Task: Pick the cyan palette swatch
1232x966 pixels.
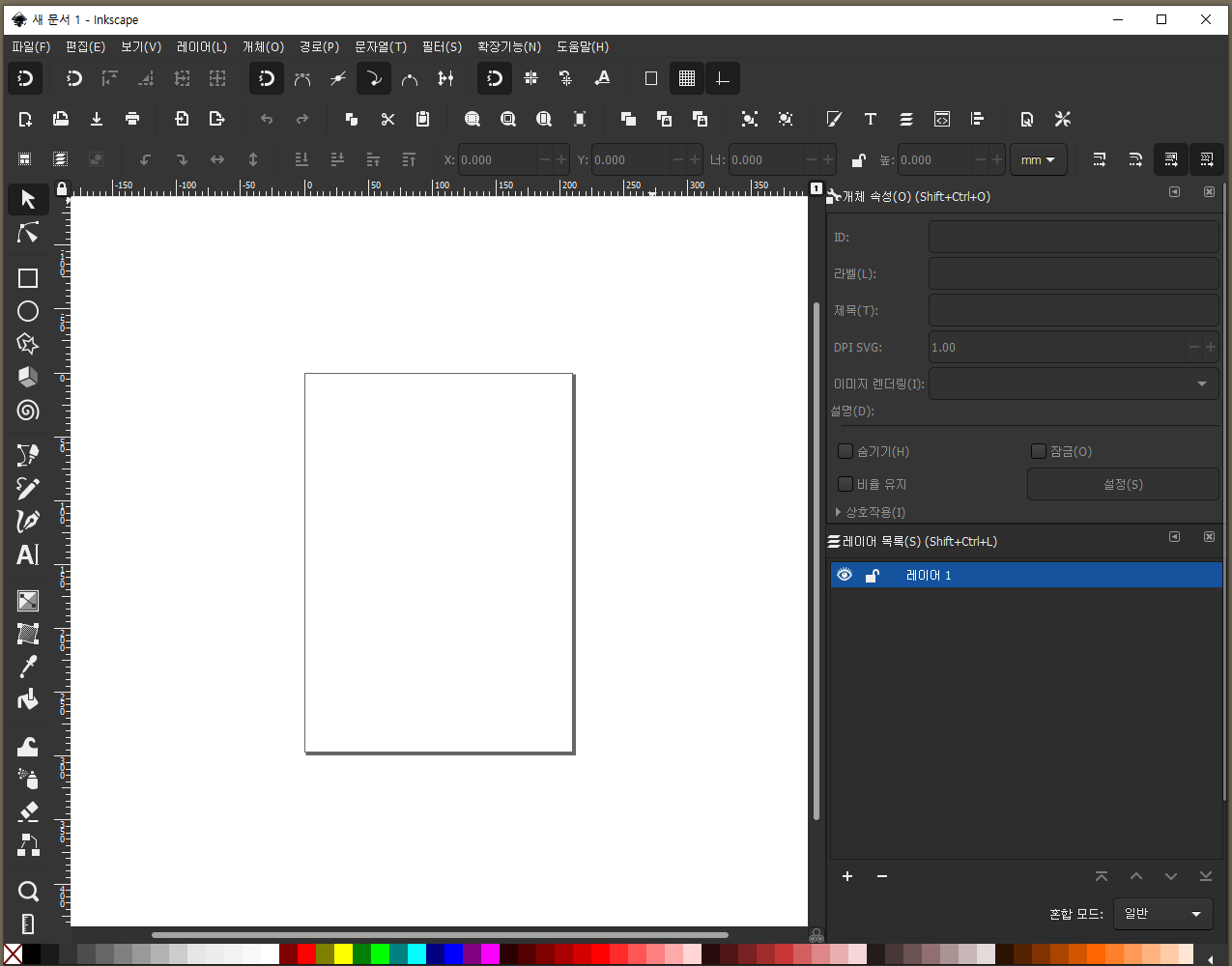Action: [x=416, y=954]
